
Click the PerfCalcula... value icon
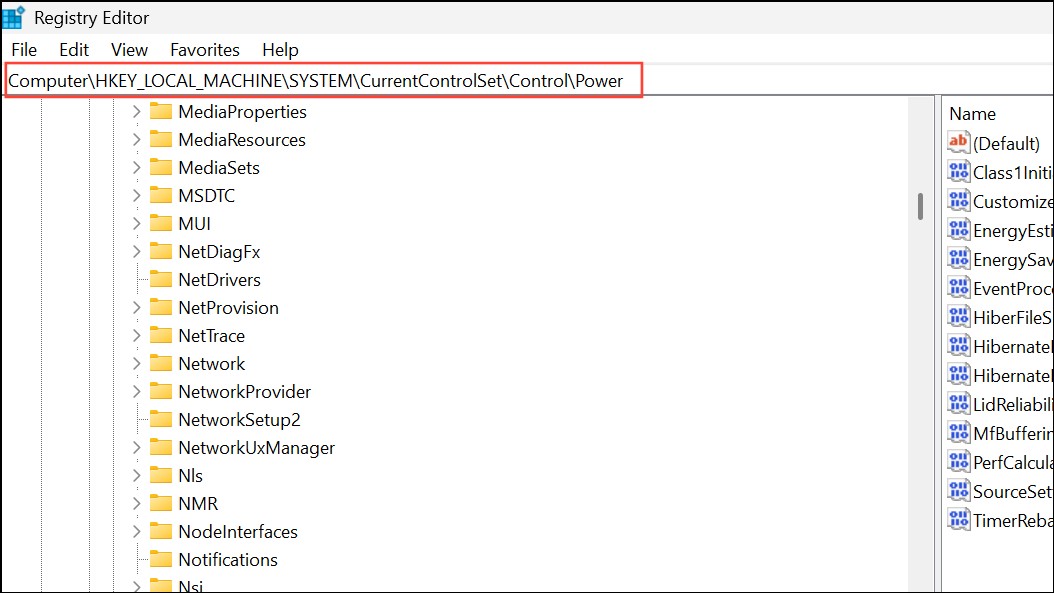coord(959,461)
